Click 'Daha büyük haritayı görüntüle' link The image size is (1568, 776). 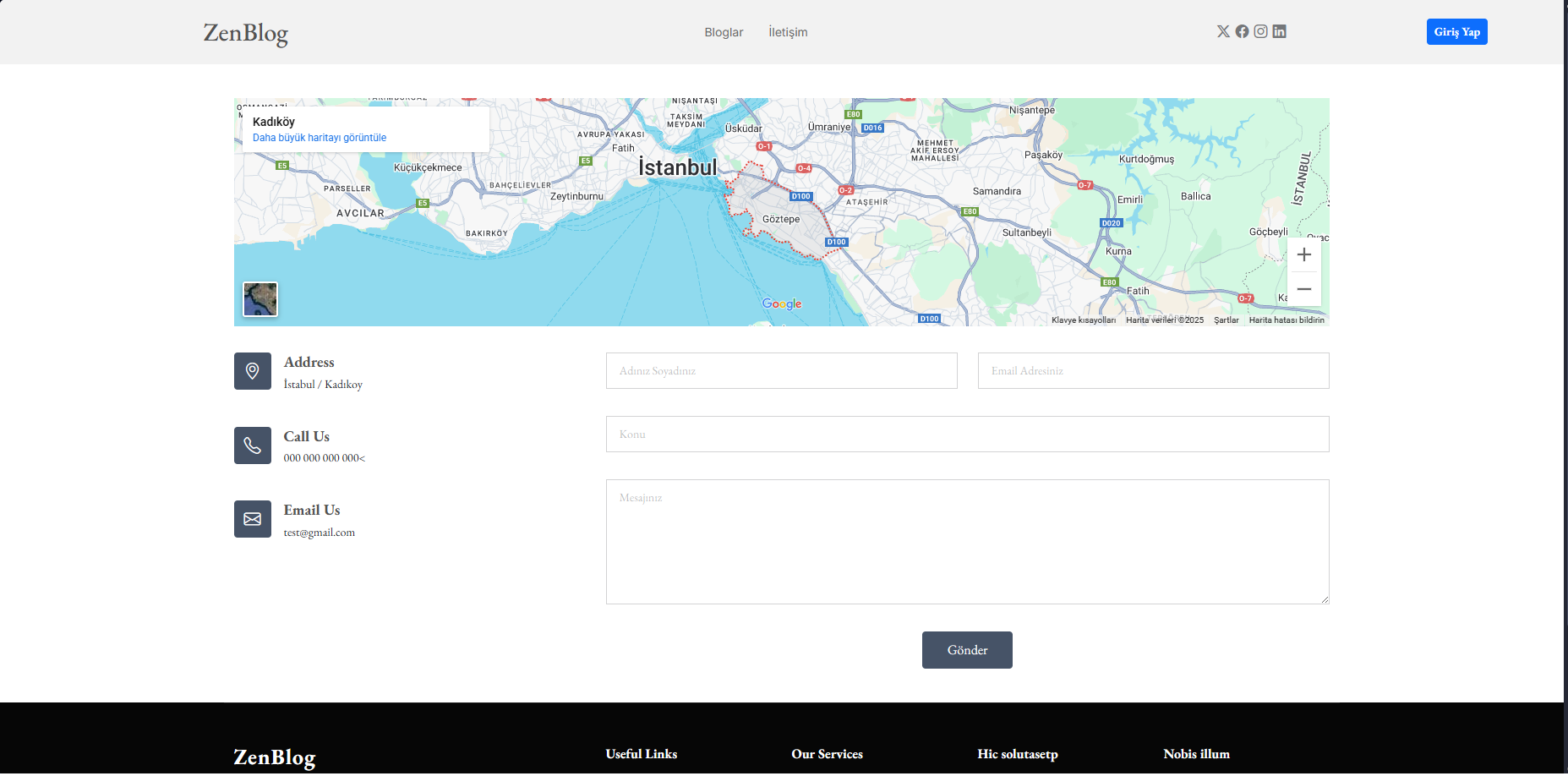click(x=320, y=138)
